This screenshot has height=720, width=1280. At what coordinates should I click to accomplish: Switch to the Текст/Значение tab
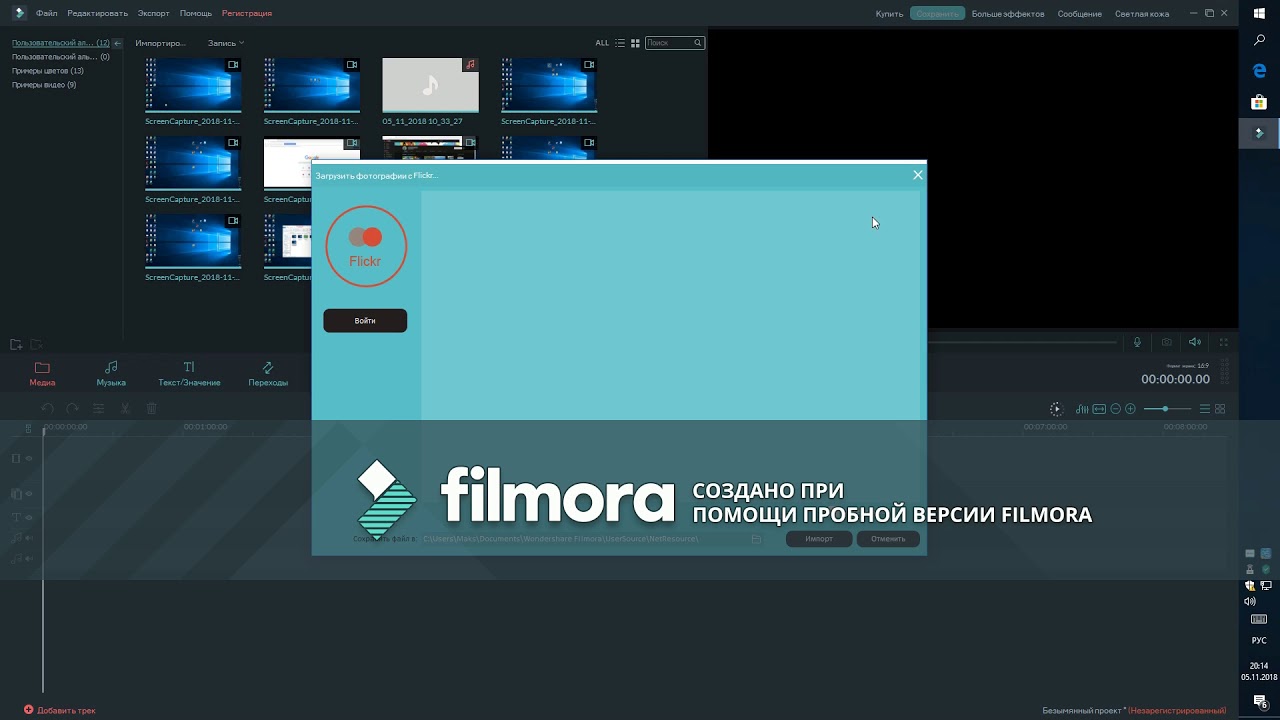[189, 374]
